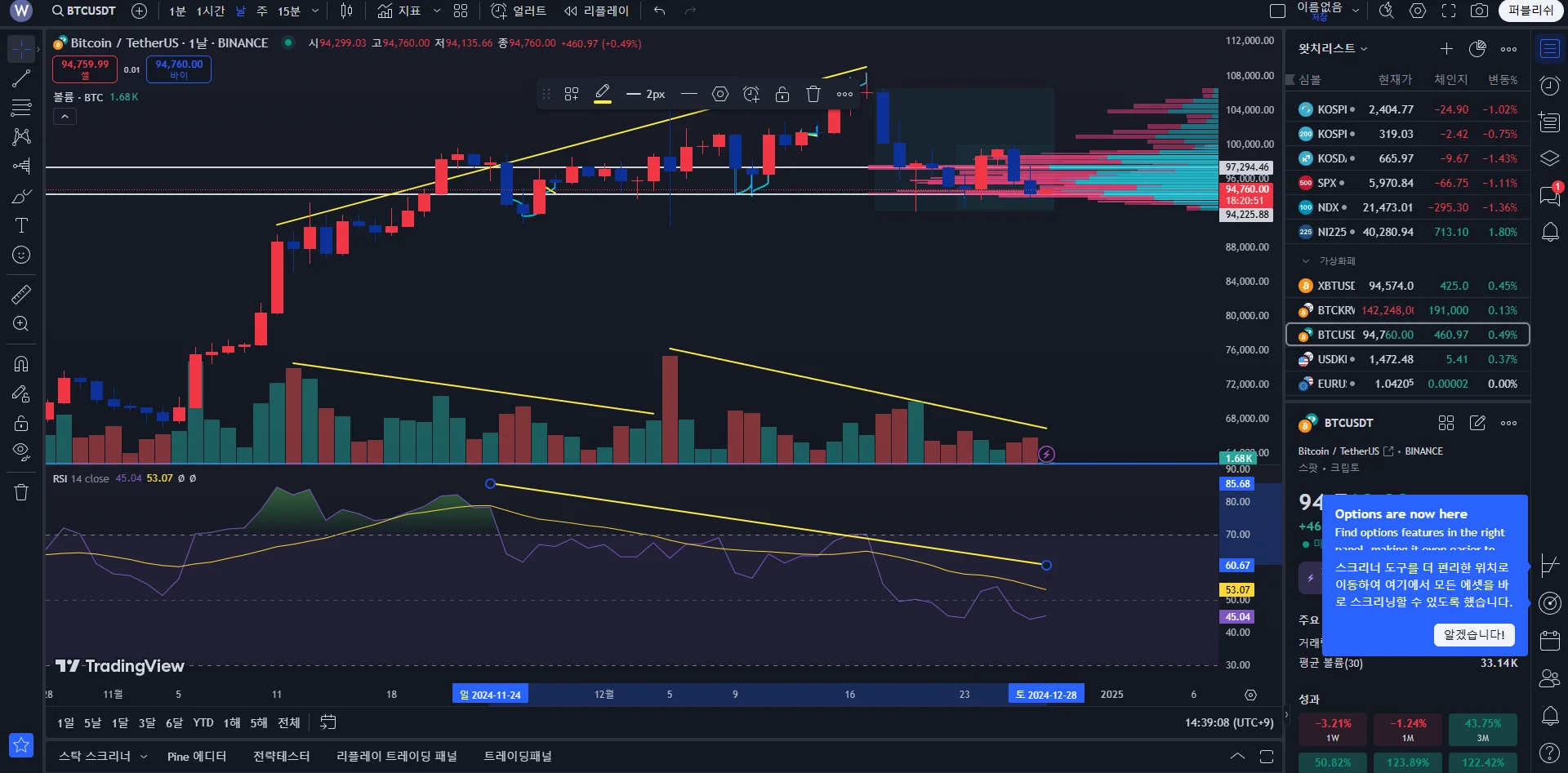Select the ruler measure tool
This screenshot has width=1568, height=773.
click(21, 294)
